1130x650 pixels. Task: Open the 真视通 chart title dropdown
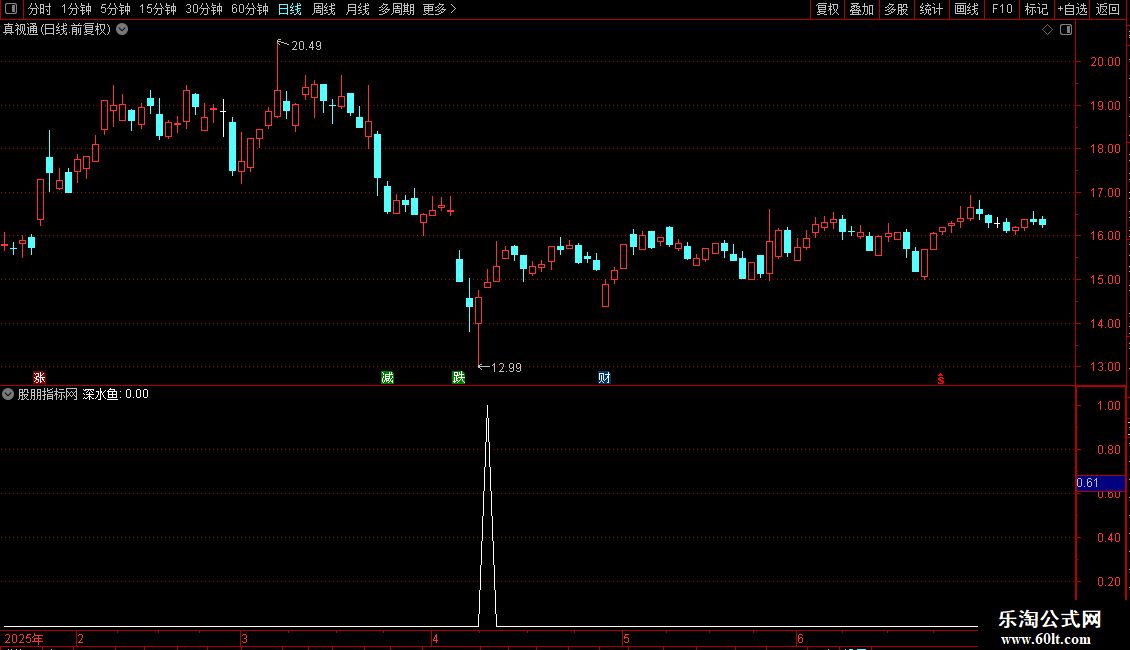123,30
